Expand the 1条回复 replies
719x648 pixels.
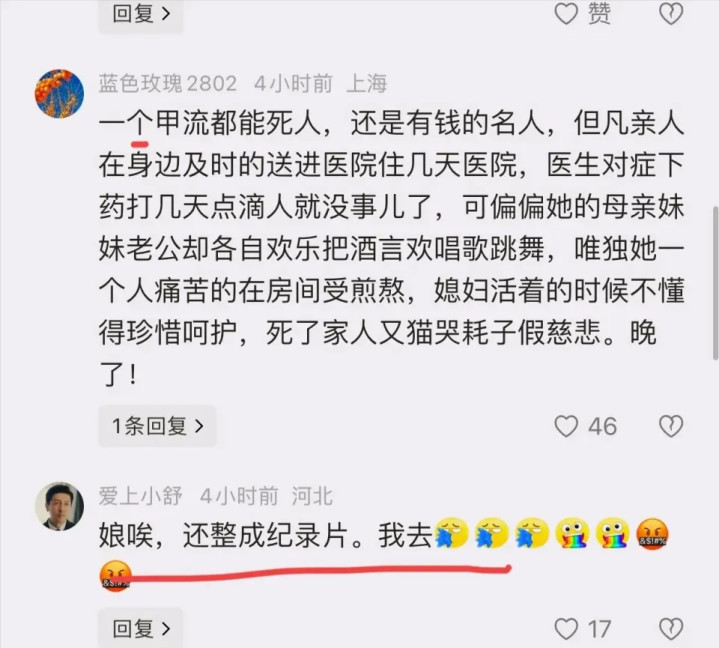point(157,426)
